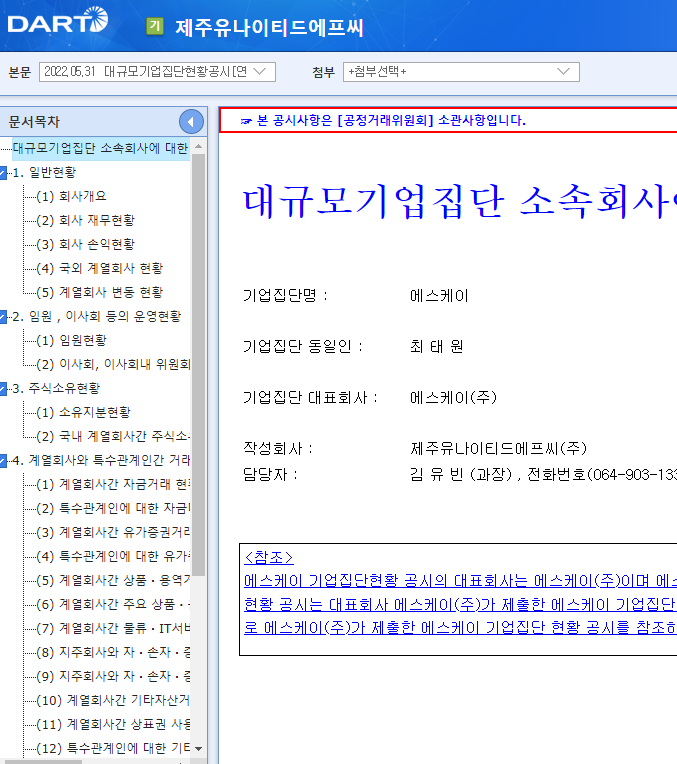Click the 제주유나이티드에프씨 header title
677x764 pixels.
(x=269, y=27)
